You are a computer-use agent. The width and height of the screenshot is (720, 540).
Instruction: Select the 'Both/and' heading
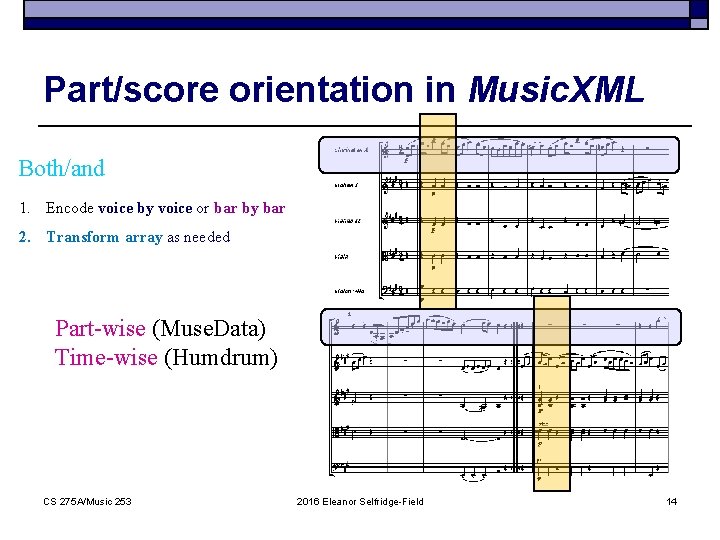tap(62, 168)
